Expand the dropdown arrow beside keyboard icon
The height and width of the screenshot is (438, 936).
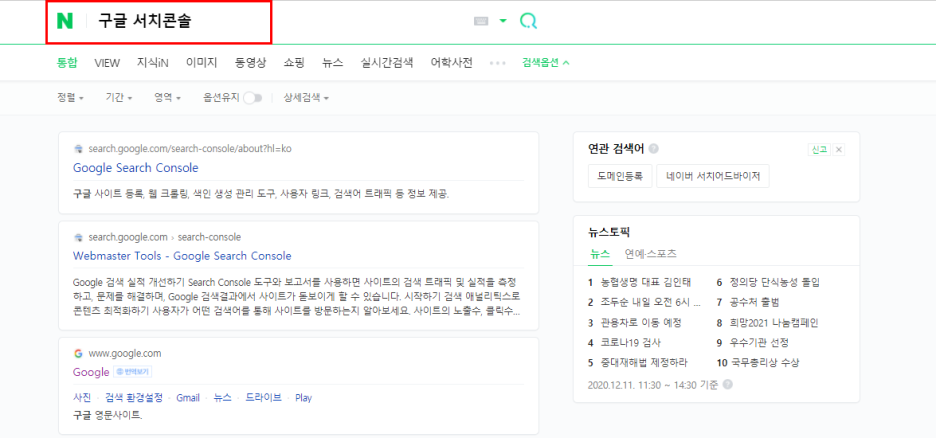[x=503, y=21]
